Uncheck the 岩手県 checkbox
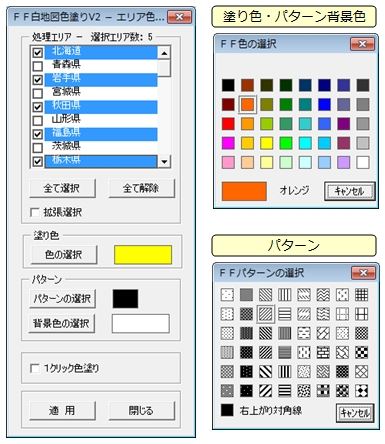 point(38,80)
